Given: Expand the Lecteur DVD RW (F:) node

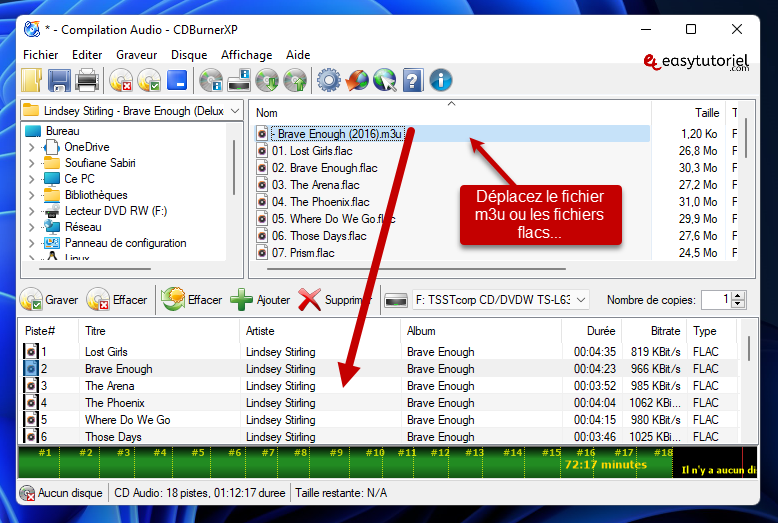Looking at the screenshot, I should [x=31, y=211].
